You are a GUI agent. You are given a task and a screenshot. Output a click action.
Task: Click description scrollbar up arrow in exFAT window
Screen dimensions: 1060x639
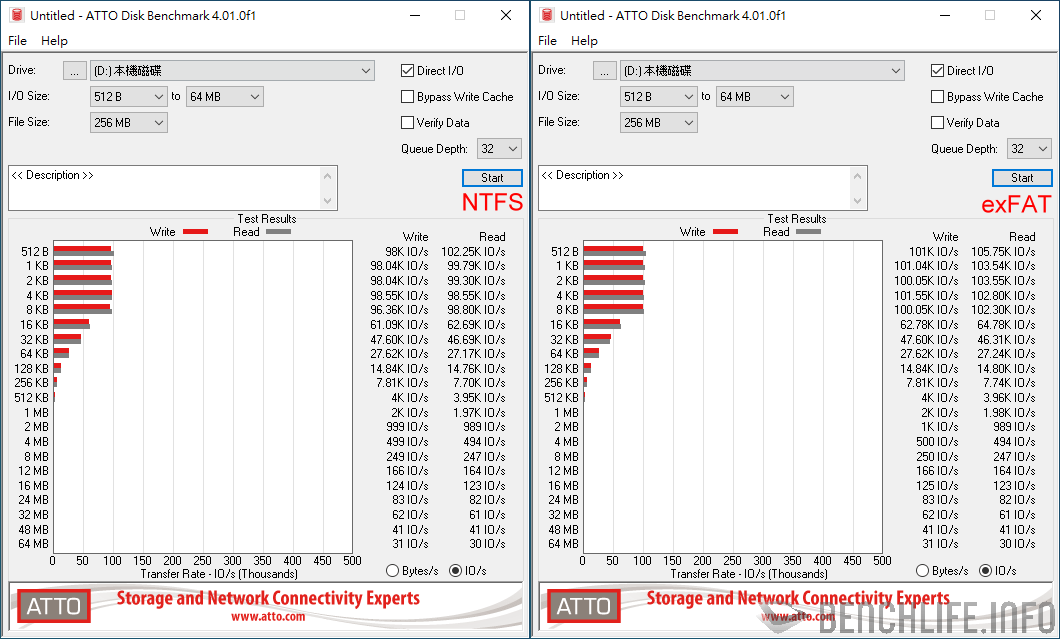858,176
